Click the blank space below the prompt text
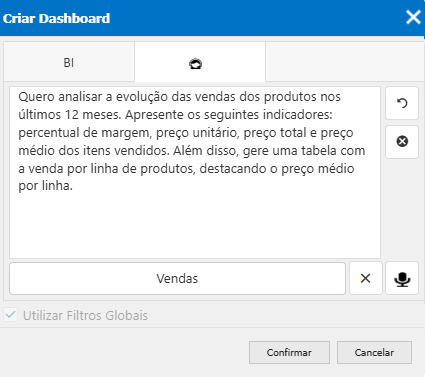 pyautogui.click(x=195, y=225)
